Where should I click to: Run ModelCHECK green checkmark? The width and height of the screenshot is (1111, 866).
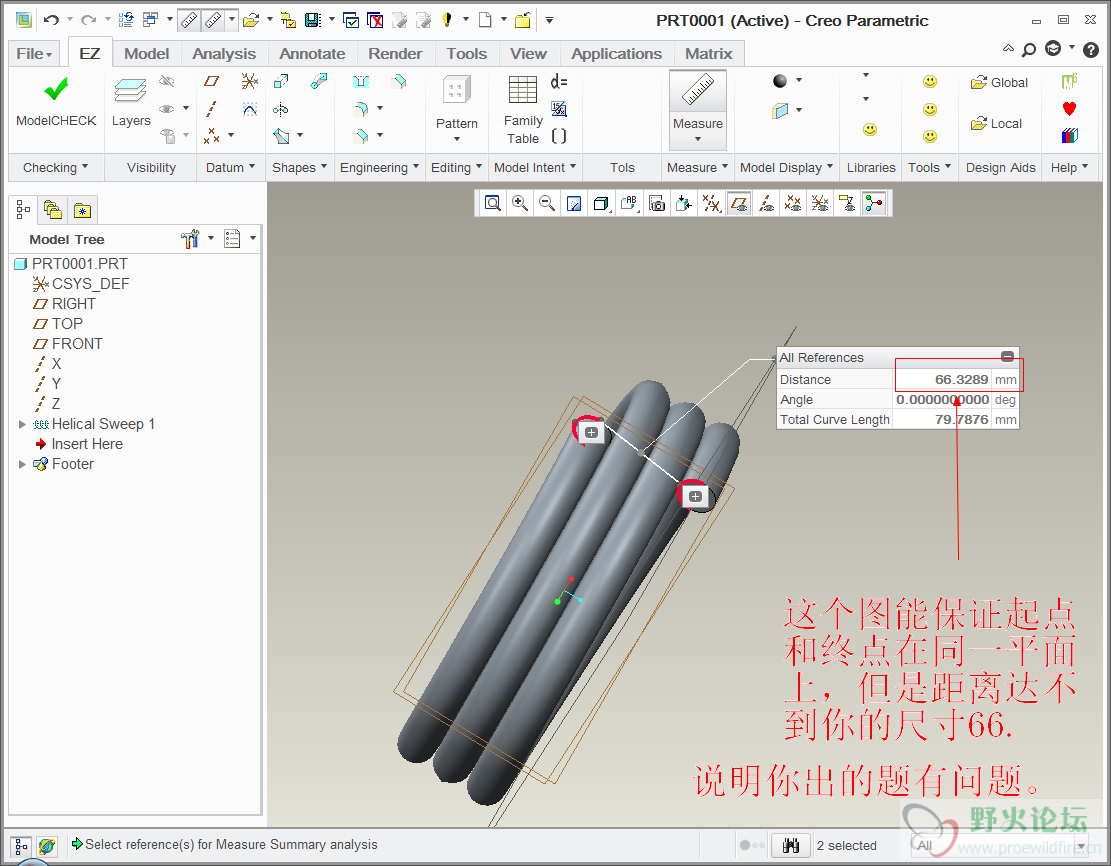[56, 89]
